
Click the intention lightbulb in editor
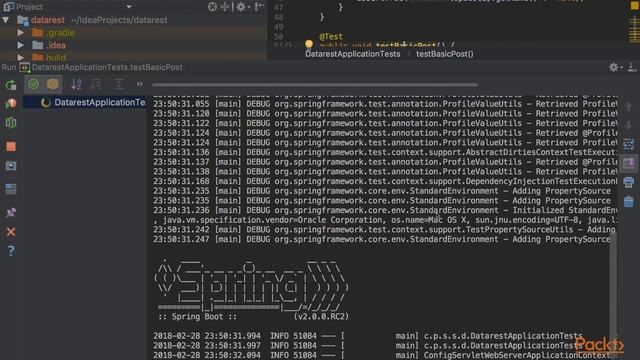(309, 44)
